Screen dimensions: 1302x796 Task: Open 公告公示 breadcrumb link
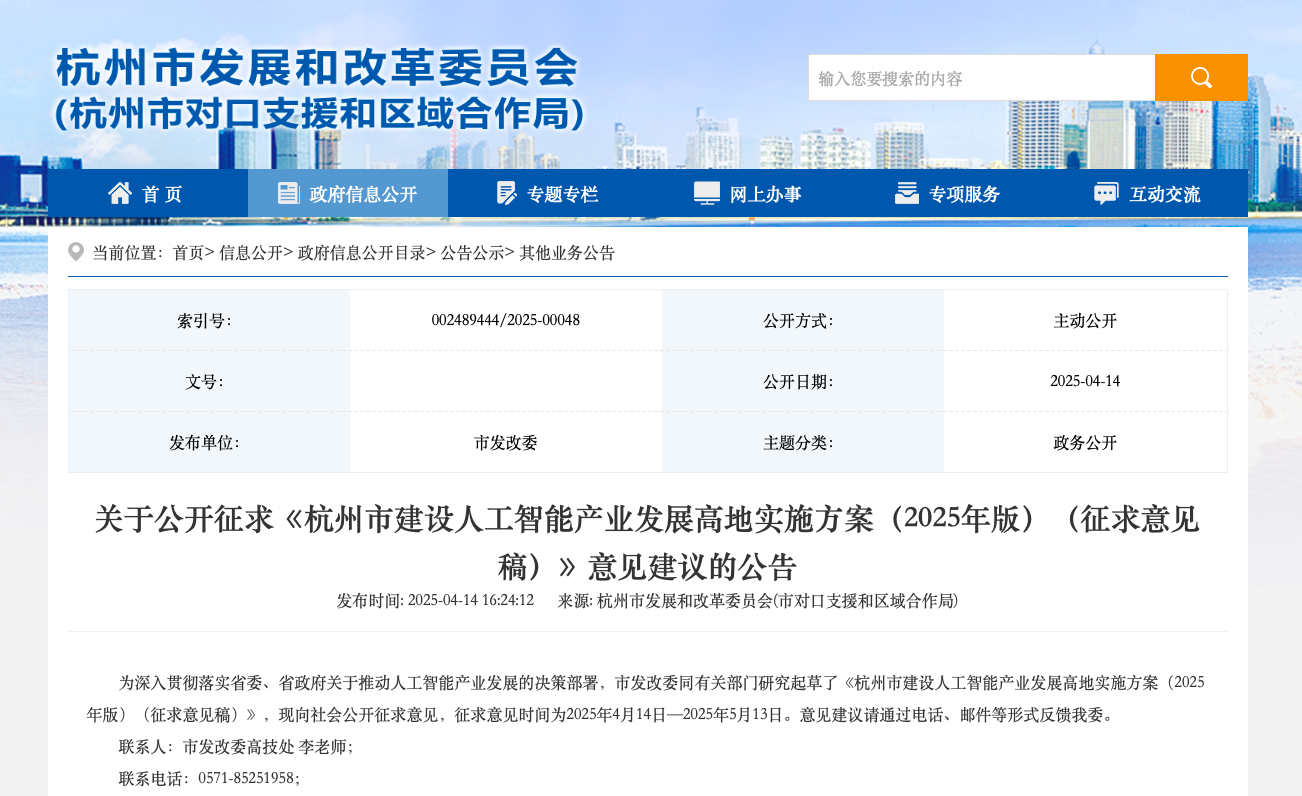click(472, 253)
